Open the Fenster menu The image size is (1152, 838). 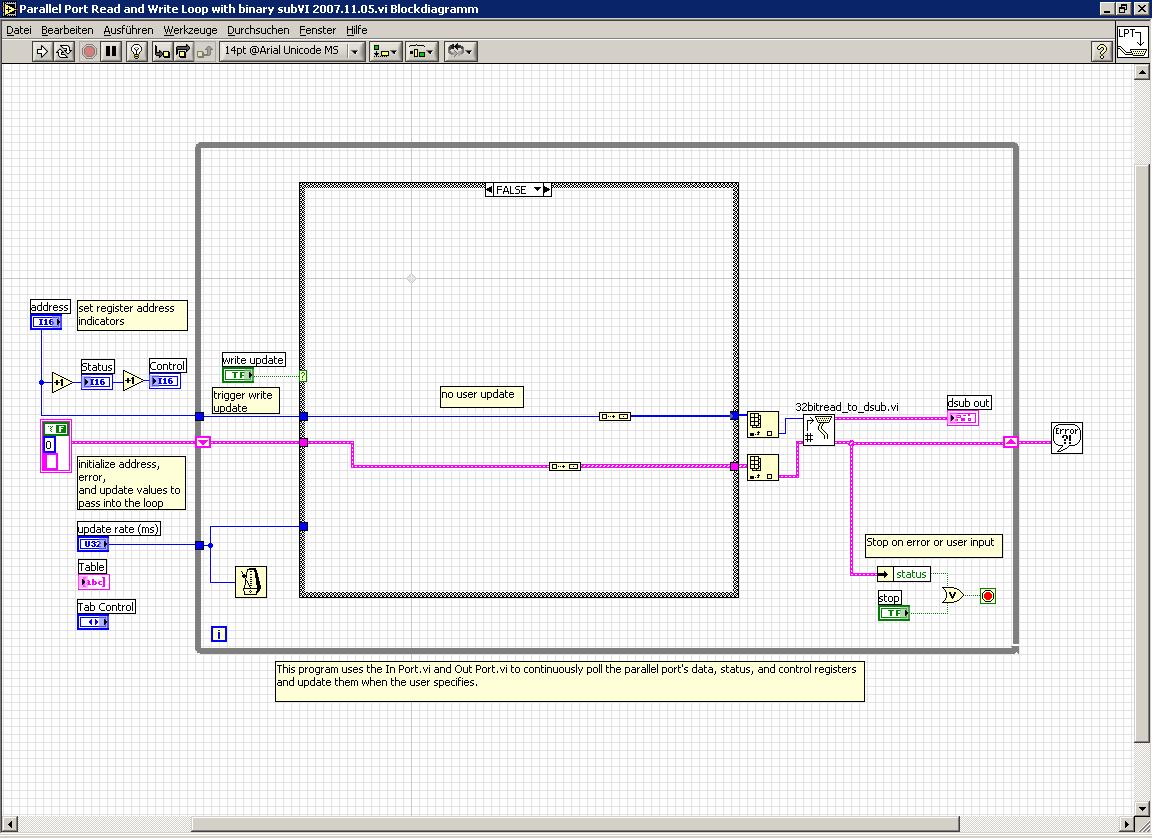click(x=317, y=30)
